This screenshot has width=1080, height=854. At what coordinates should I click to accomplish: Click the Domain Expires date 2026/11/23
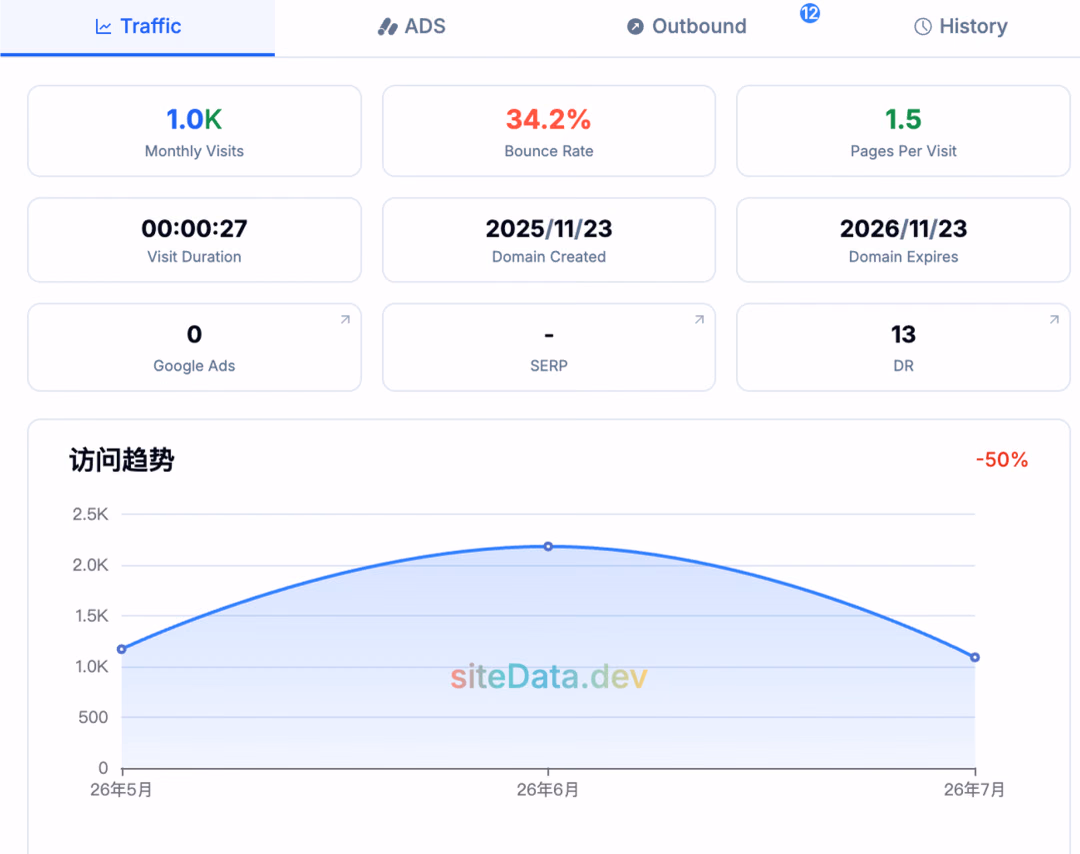(x=903, y=229)
